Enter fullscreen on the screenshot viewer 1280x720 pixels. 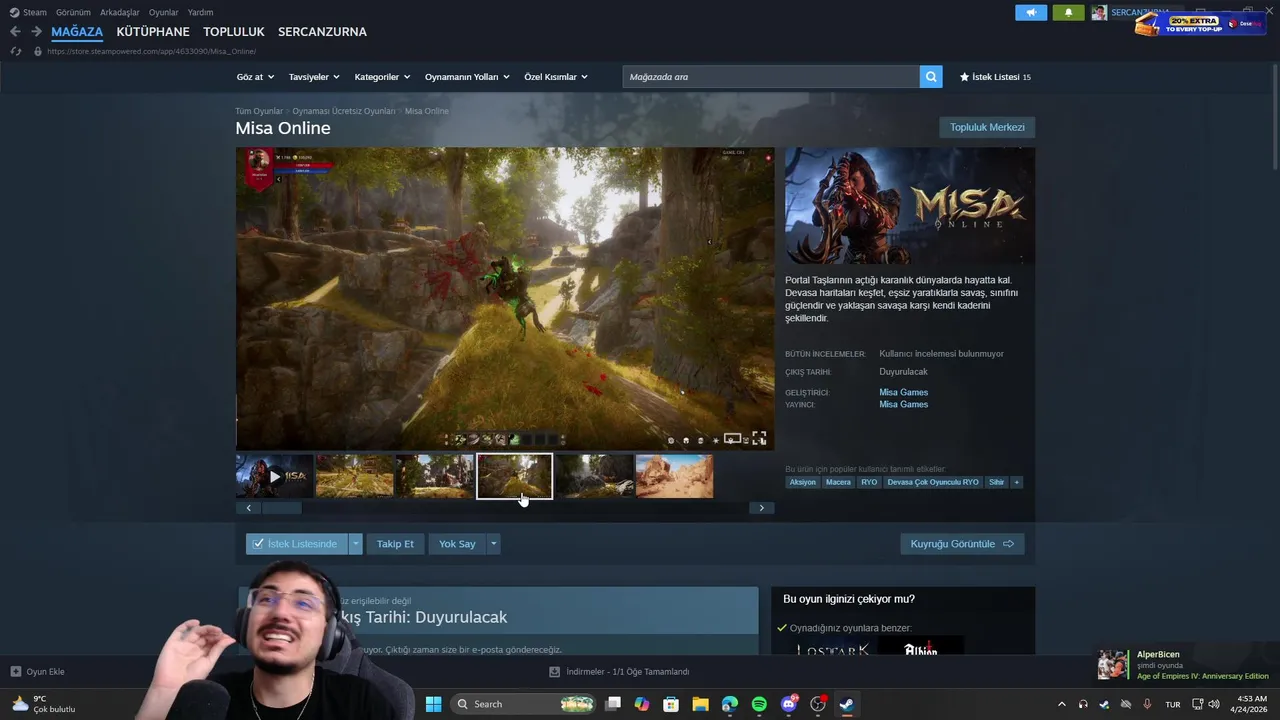pos(759,439)
